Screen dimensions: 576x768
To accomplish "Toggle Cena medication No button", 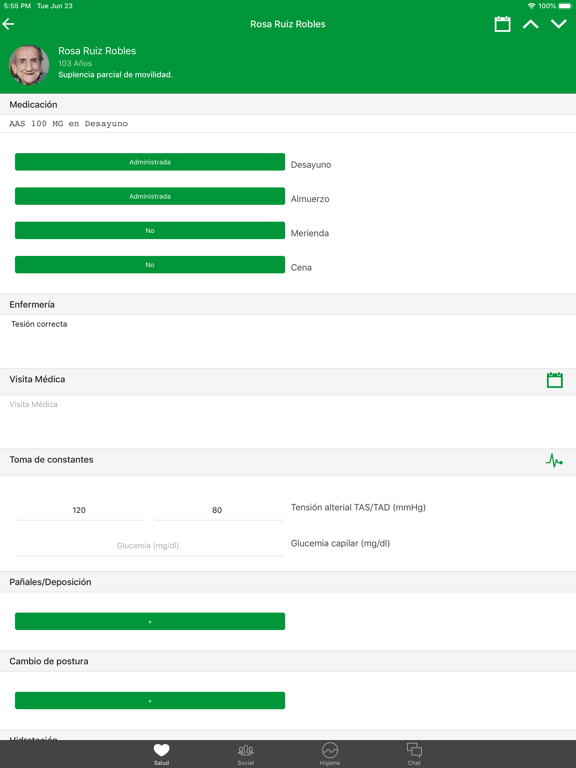I will click(x=150, y=265).
